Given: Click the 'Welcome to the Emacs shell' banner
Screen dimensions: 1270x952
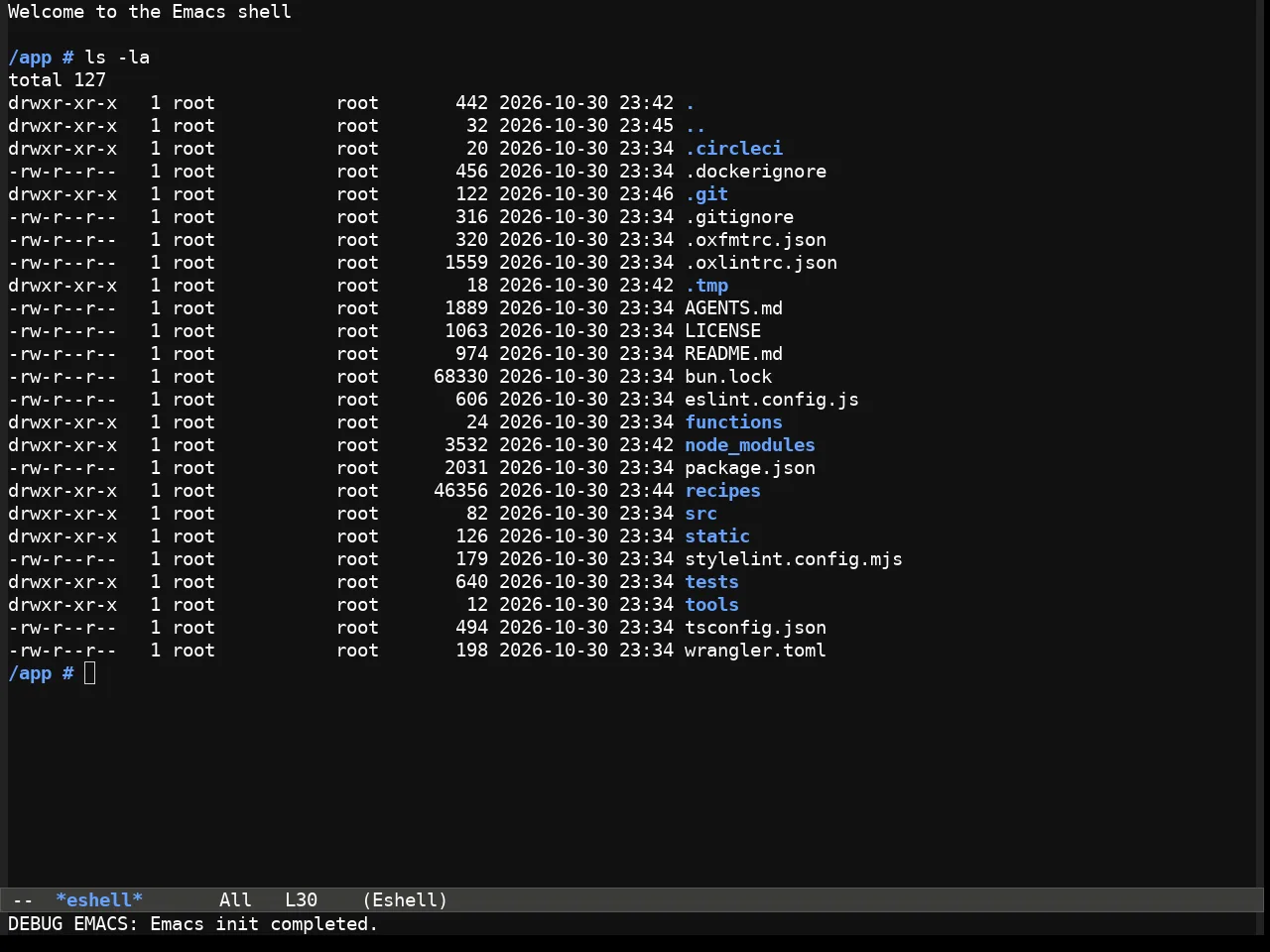Looking at the screenshot, I should (150, 12).
